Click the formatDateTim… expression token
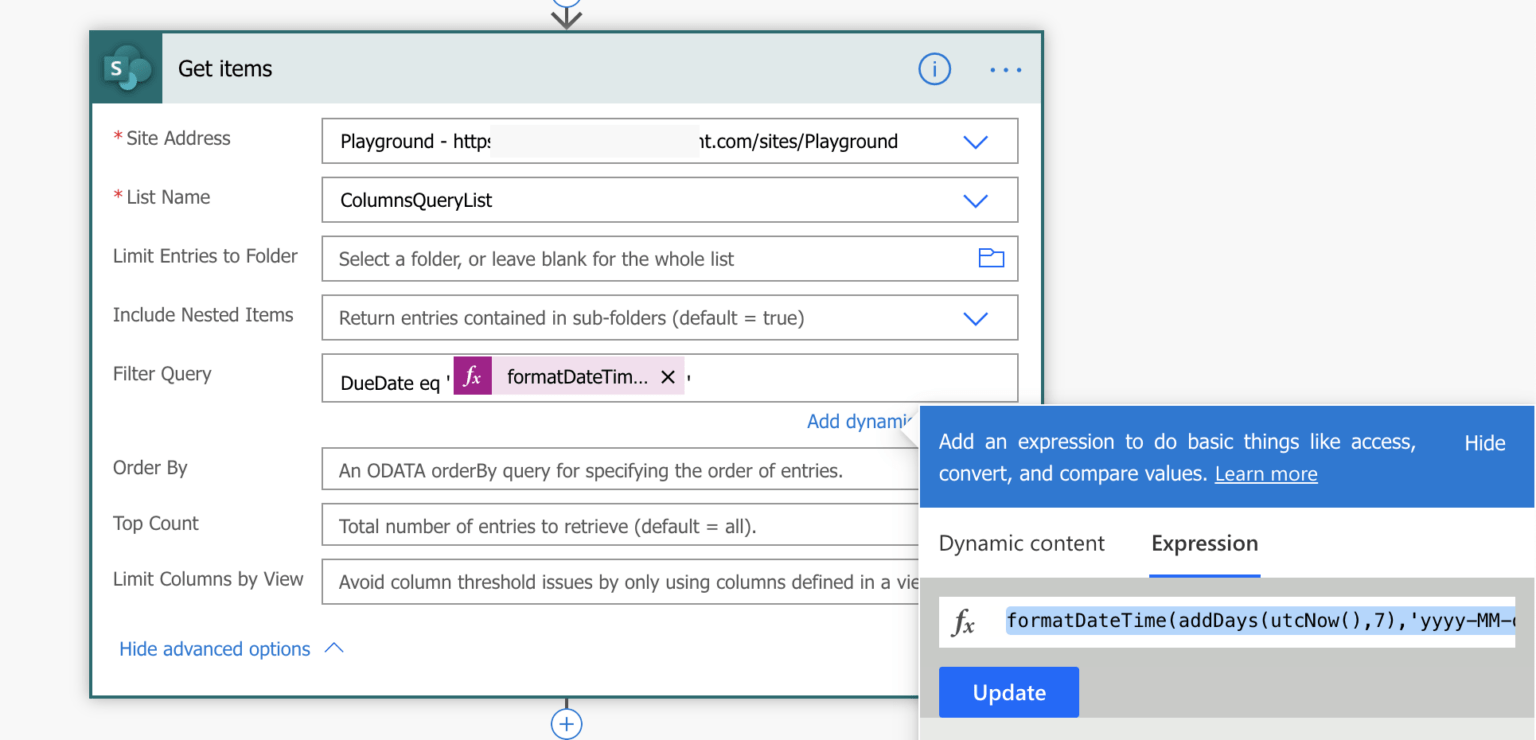Screen dimensions: 1536x740 (x=569, y=376)
